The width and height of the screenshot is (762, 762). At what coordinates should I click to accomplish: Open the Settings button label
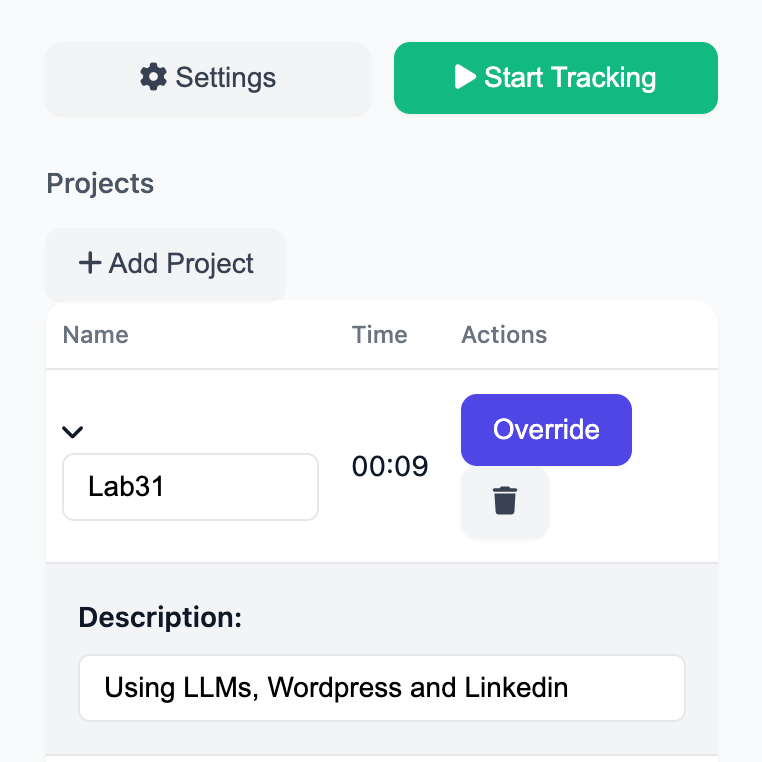point(226,78)
